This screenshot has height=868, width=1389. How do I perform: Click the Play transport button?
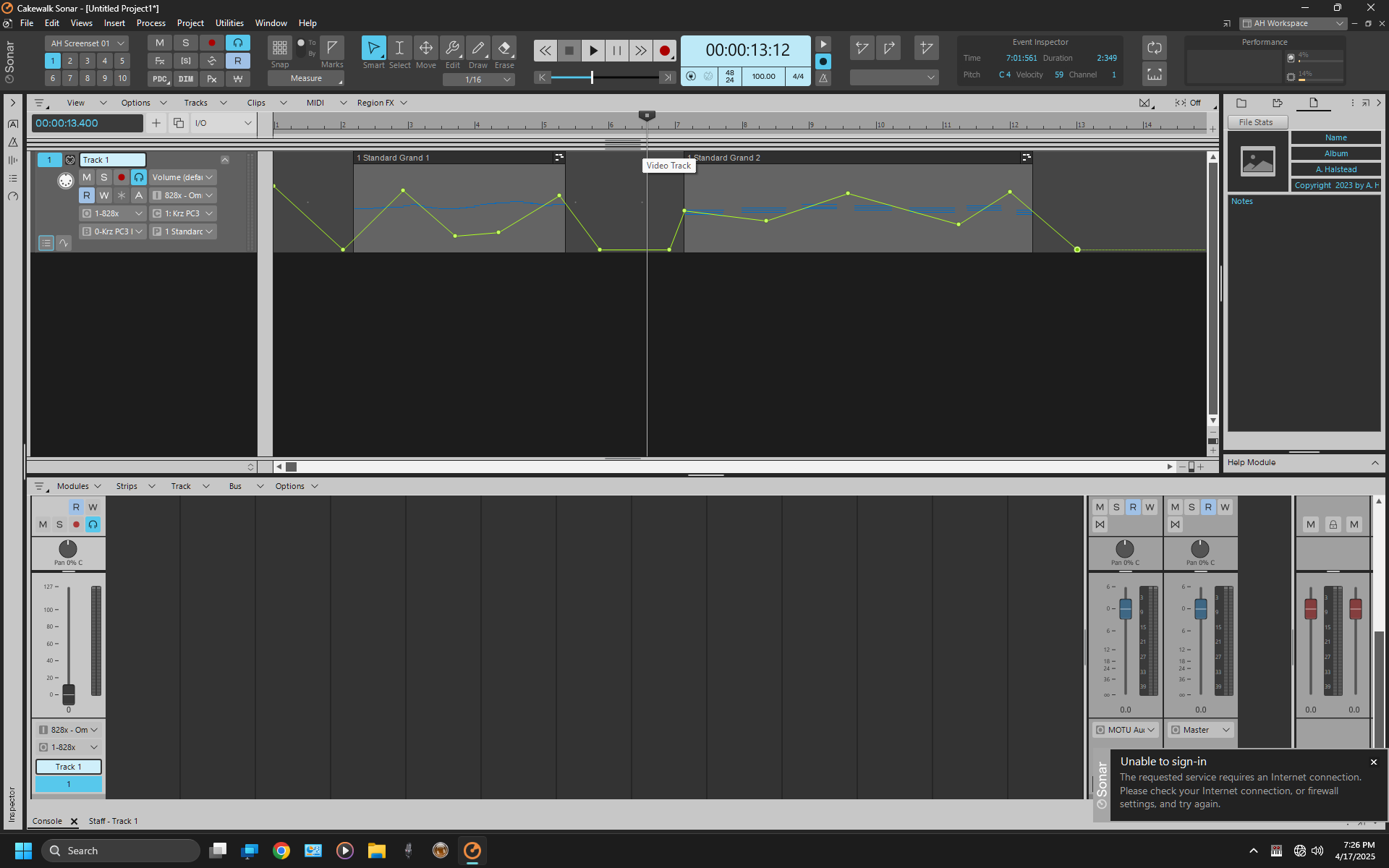click(593, 51)
